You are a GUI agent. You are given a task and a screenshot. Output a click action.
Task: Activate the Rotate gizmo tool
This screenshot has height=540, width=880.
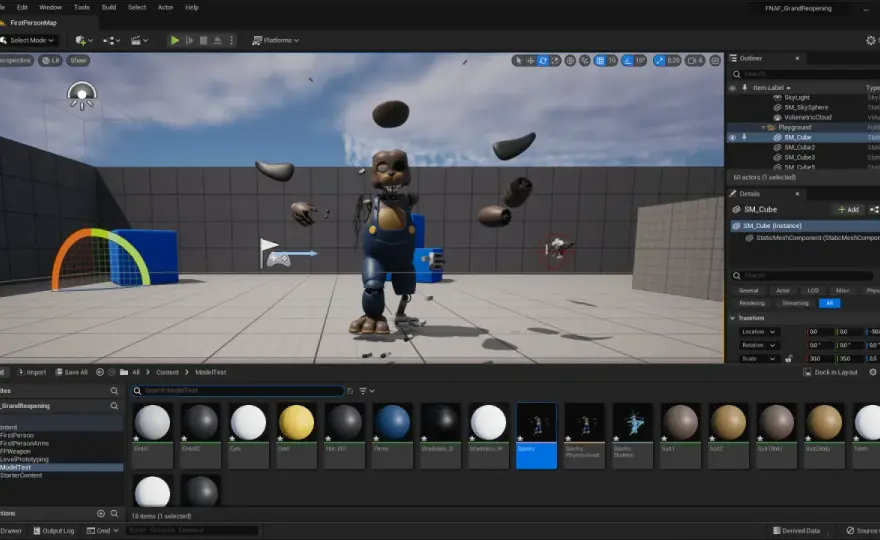pos(543,61)
